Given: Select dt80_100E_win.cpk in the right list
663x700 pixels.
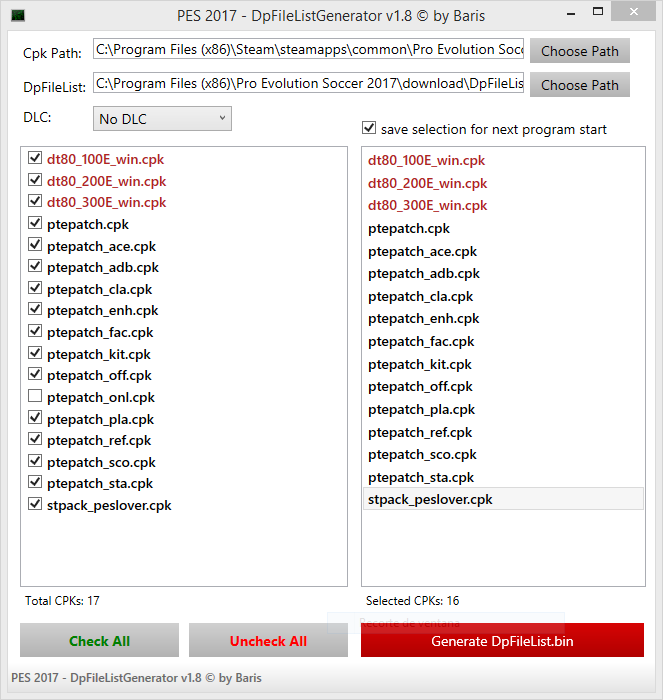Looking at the screenshot, I should pyautogui.click(x=503, y=160).
